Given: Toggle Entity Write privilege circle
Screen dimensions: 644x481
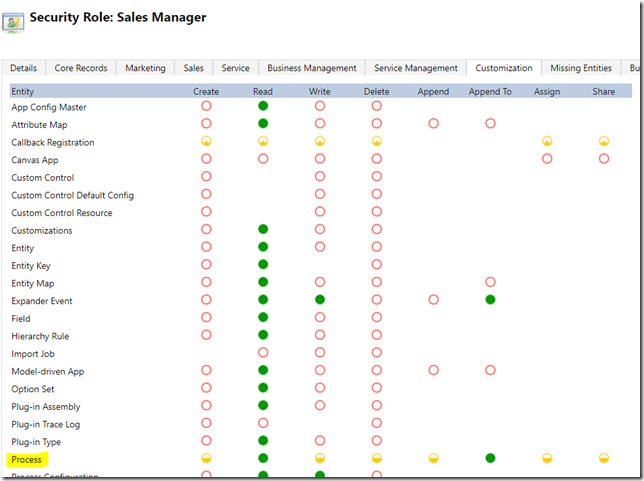Looking at the screenshot, I should [320, 247].
